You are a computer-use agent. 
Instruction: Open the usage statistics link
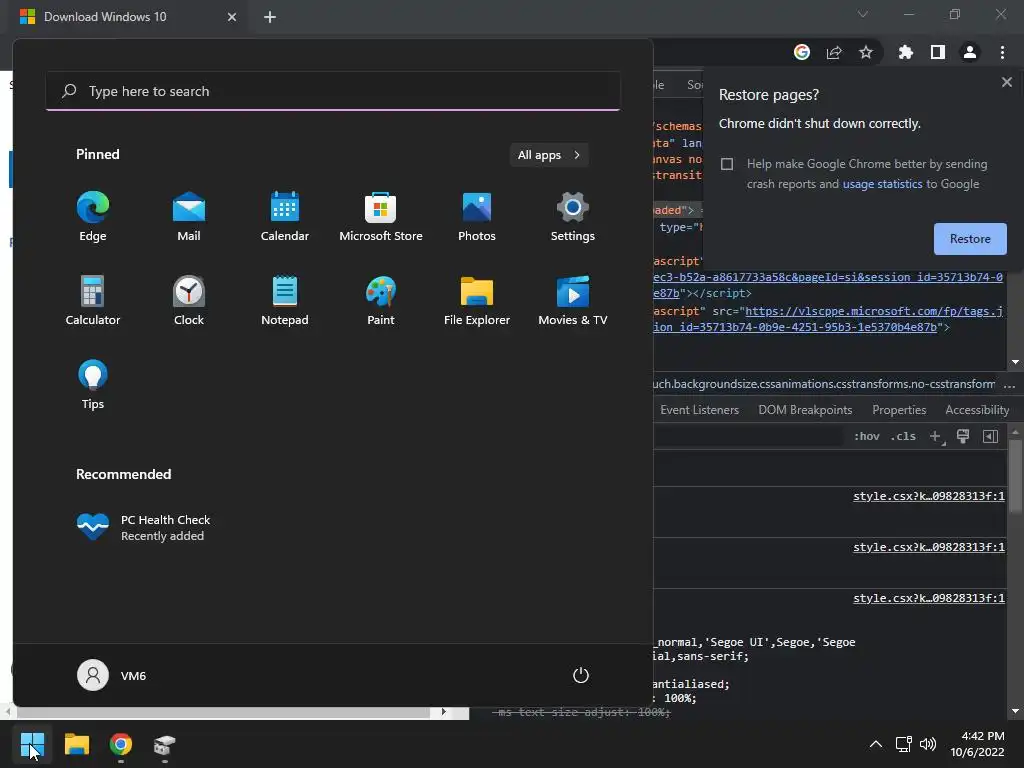tap(882, 184)
